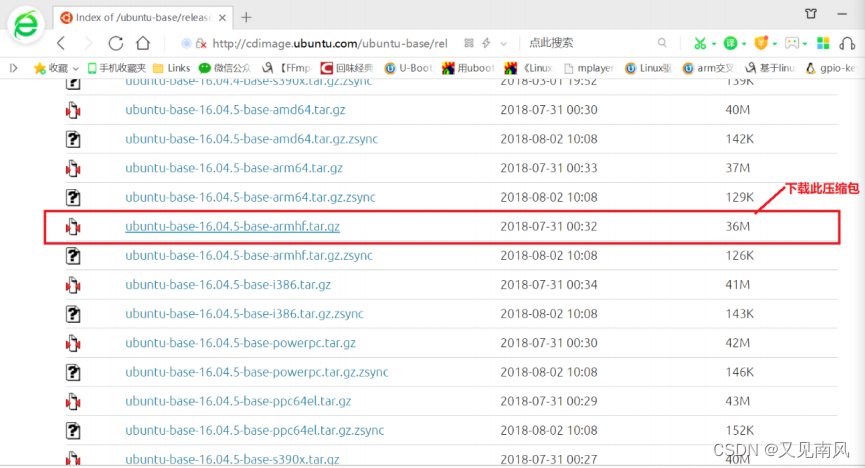Screen dimensions: 865x468
Task: Open the colorful grid apps icon
Action: [x=823, y=43]
